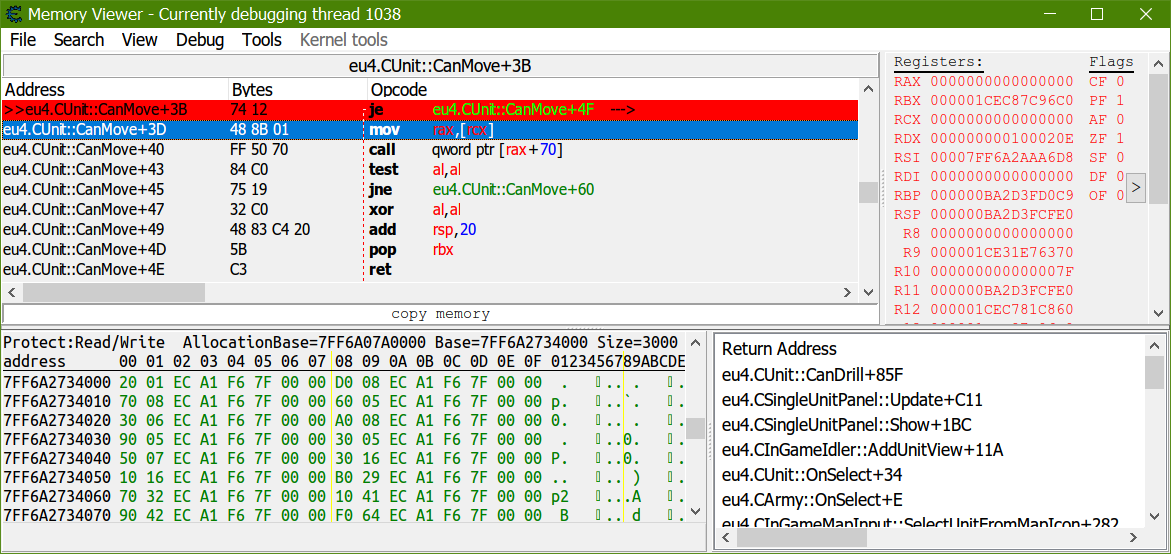1171x554 pixels.
Task: Toggle the PF flag
Action: click(x=1107, y=100)
